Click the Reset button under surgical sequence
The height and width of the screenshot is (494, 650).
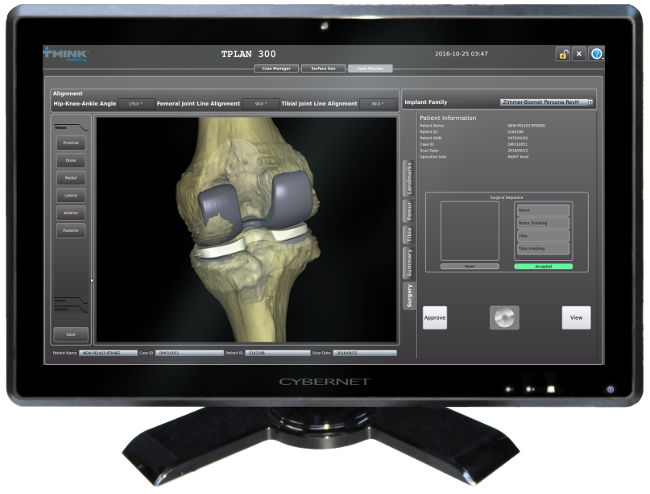(x=462, y=267)
